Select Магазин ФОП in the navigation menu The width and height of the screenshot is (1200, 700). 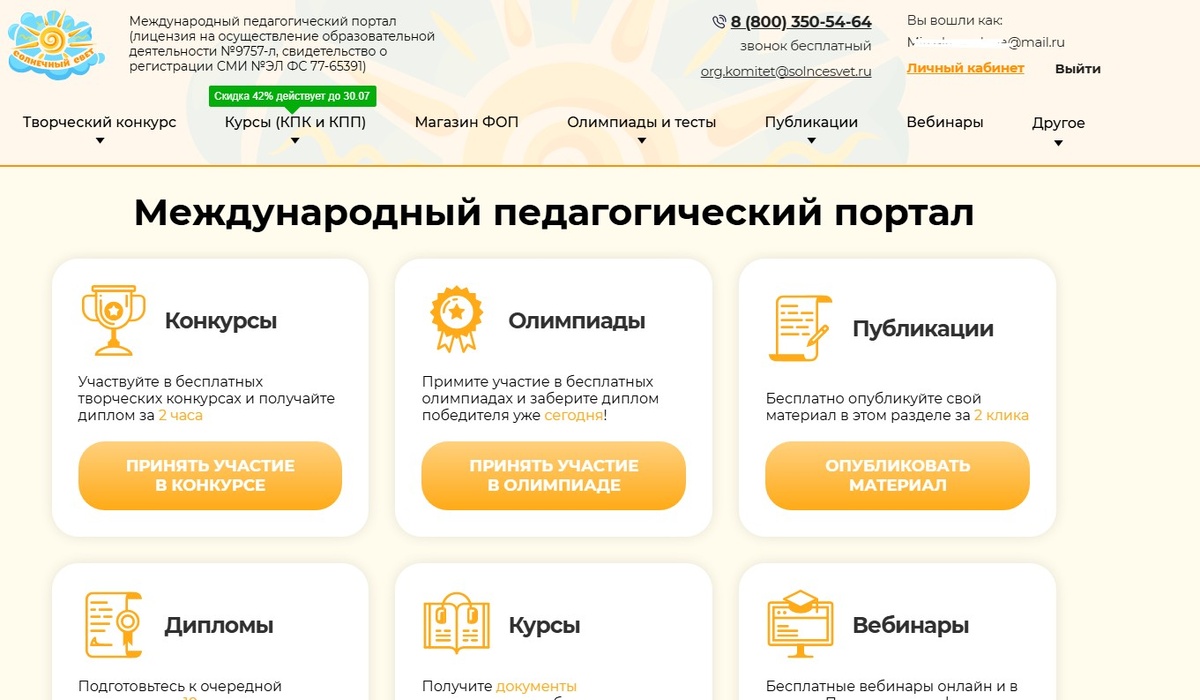coord(467,122)
